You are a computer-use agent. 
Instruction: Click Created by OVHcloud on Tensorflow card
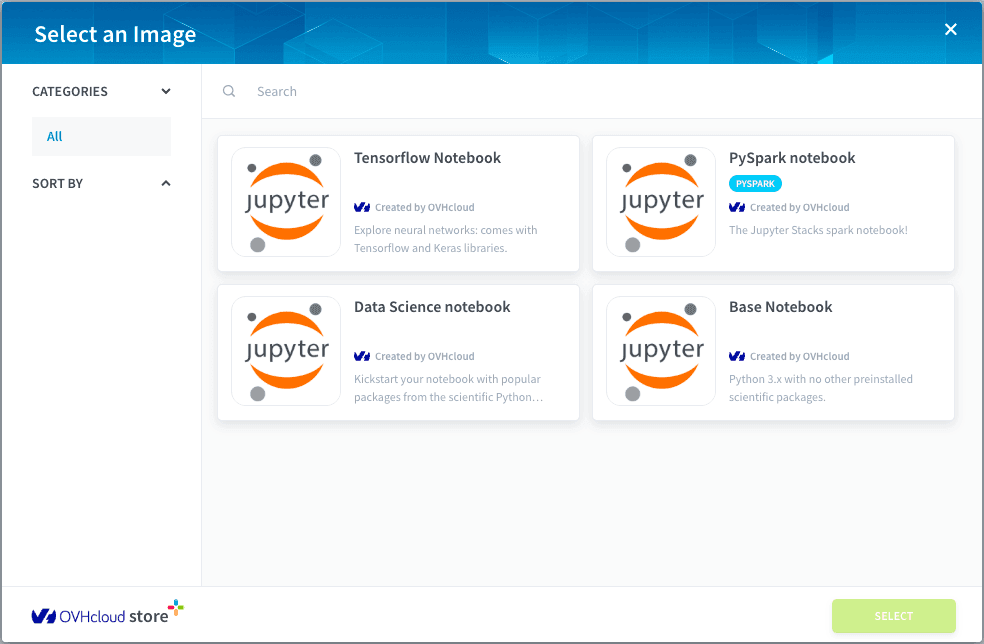click(425, 208)
